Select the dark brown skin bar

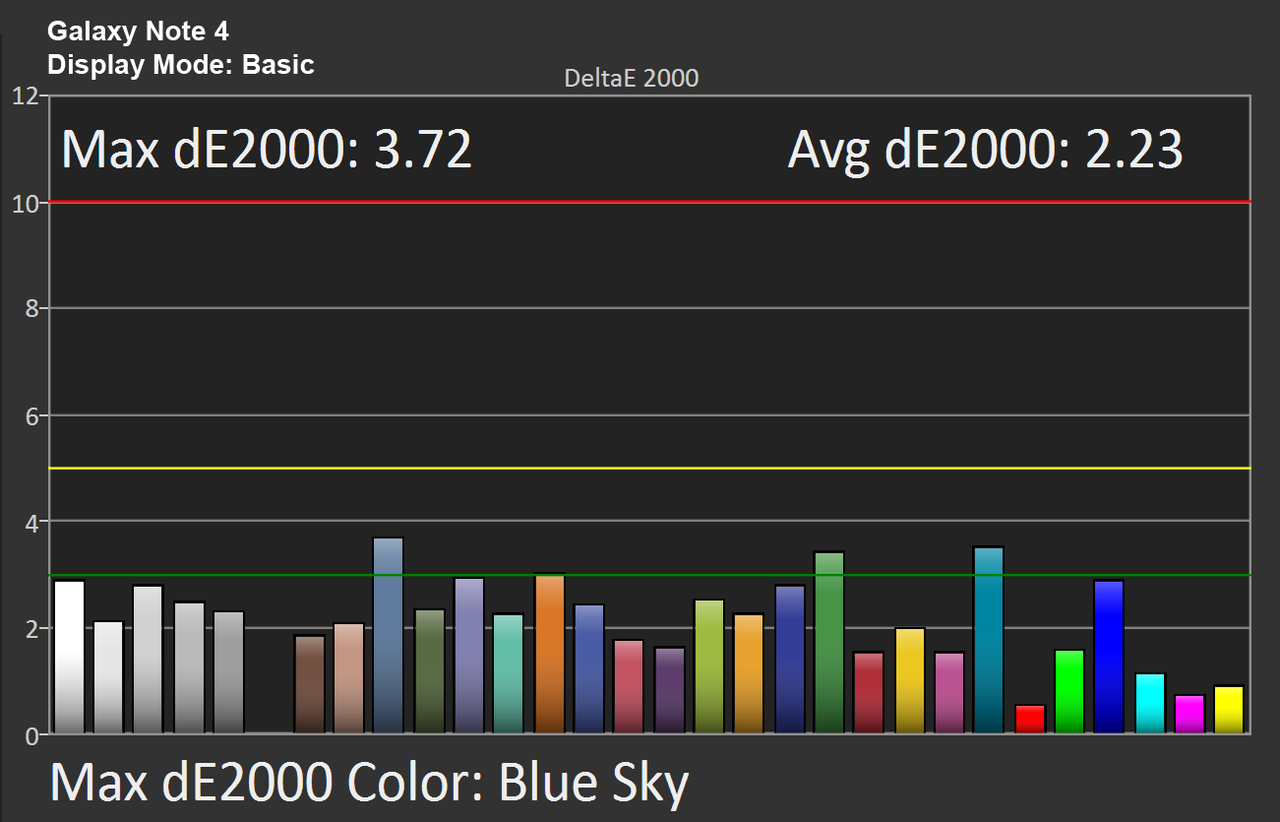pyautogui.click(x=309, y=685)
